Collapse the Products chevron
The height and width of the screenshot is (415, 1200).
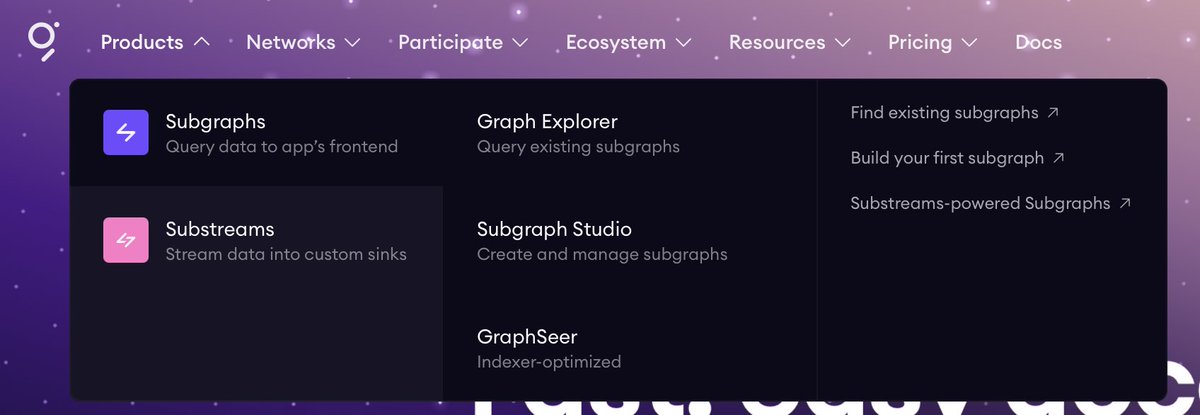(x=201, y=42)
